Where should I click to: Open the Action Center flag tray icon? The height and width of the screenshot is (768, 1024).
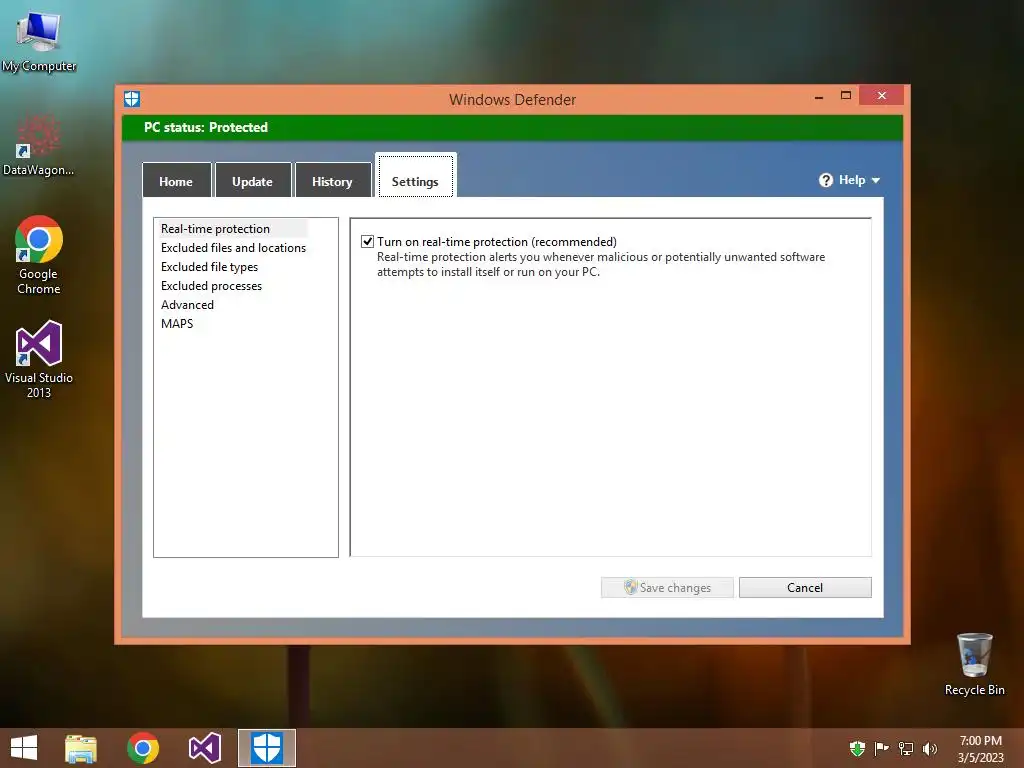(x=881, y=748)
